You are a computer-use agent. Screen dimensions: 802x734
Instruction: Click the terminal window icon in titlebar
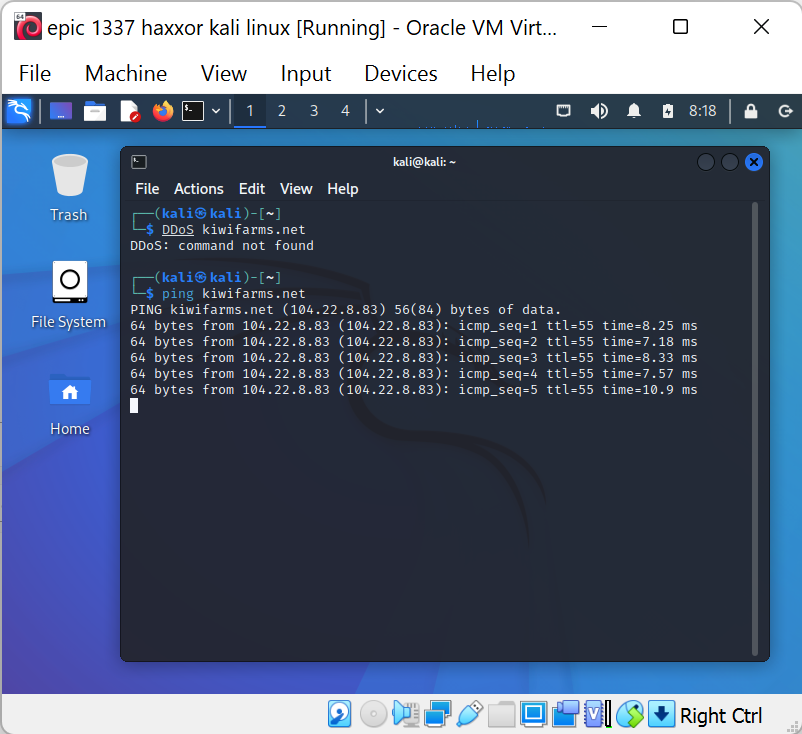[x=139, y=162]
